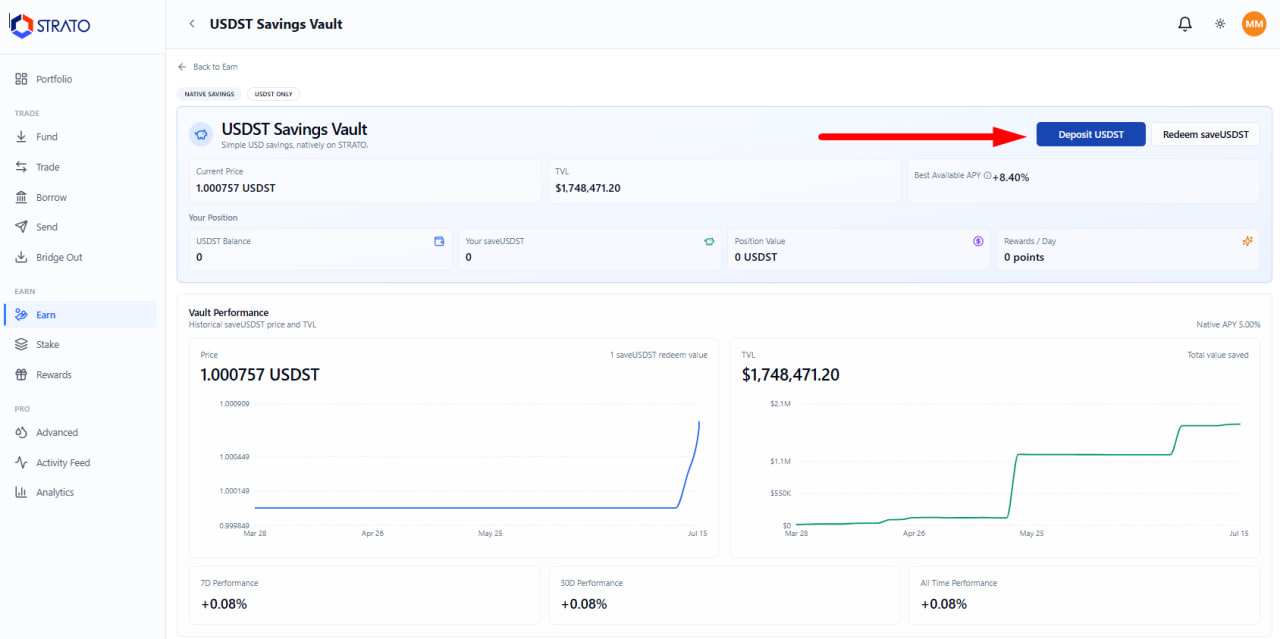Follow the Back to Earn link
The image size is (1280, 639).
(x=208, y=67)
